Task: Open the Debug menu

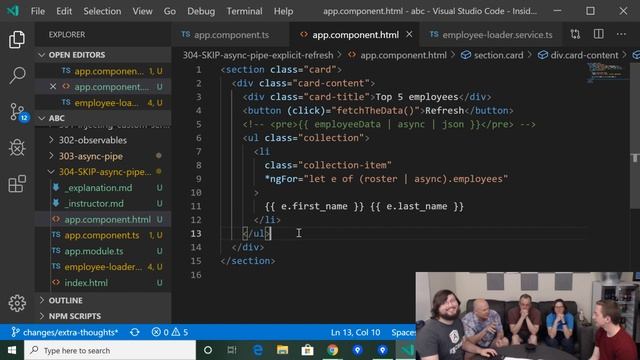Action: 201,11
